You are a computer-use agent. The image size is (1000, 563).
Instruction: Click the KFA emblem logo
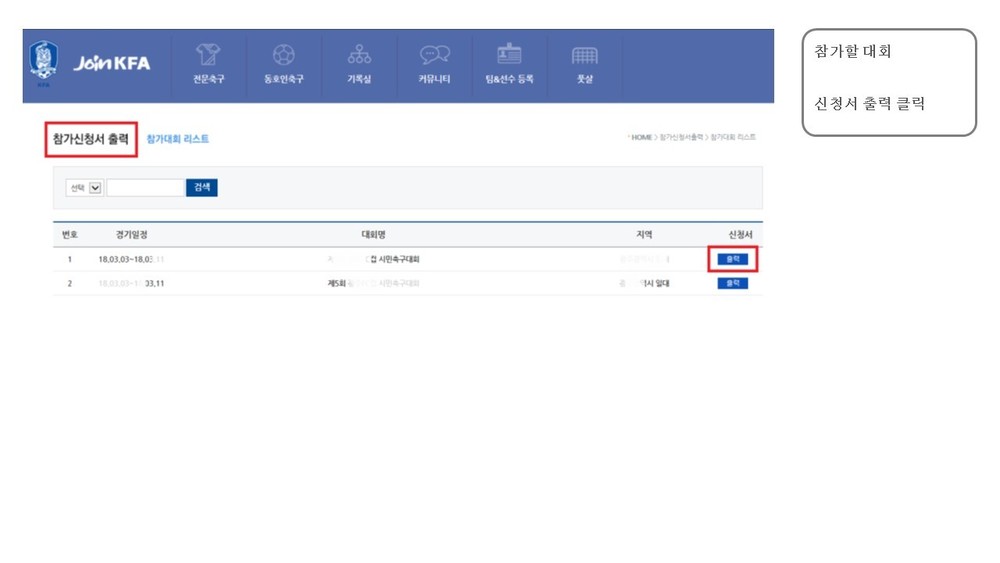44,61
